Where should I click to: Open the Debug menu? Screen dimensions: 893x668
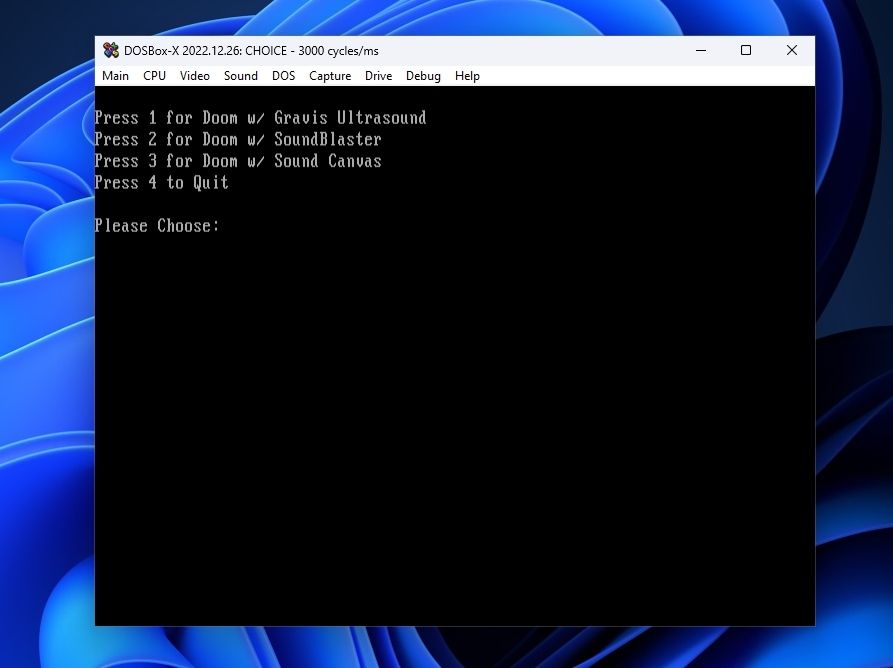point(423,76)
